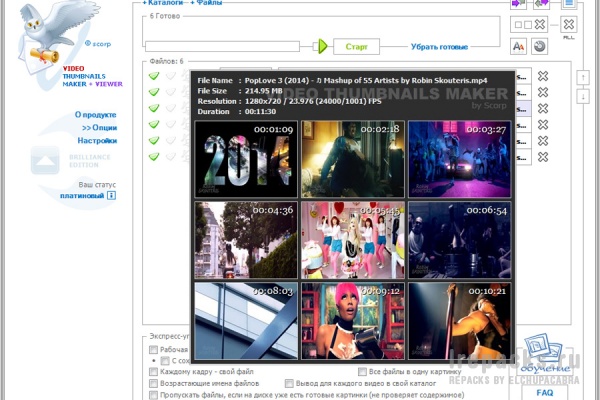The width and height of the screenshot is (600, 400).
Task: Click the 00:11:30 duration value
Action: (x=260, y=111)
